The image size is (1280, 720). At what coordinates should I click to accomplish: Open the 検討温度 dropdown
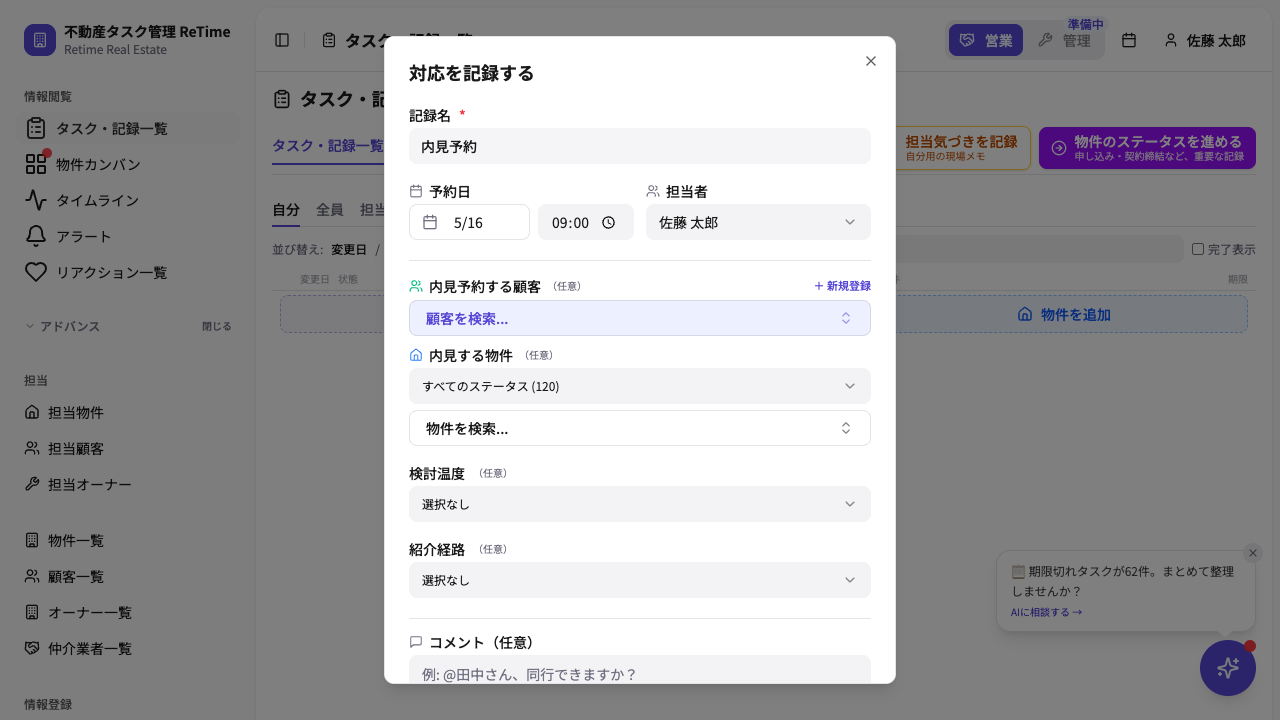tap(640, 504)
